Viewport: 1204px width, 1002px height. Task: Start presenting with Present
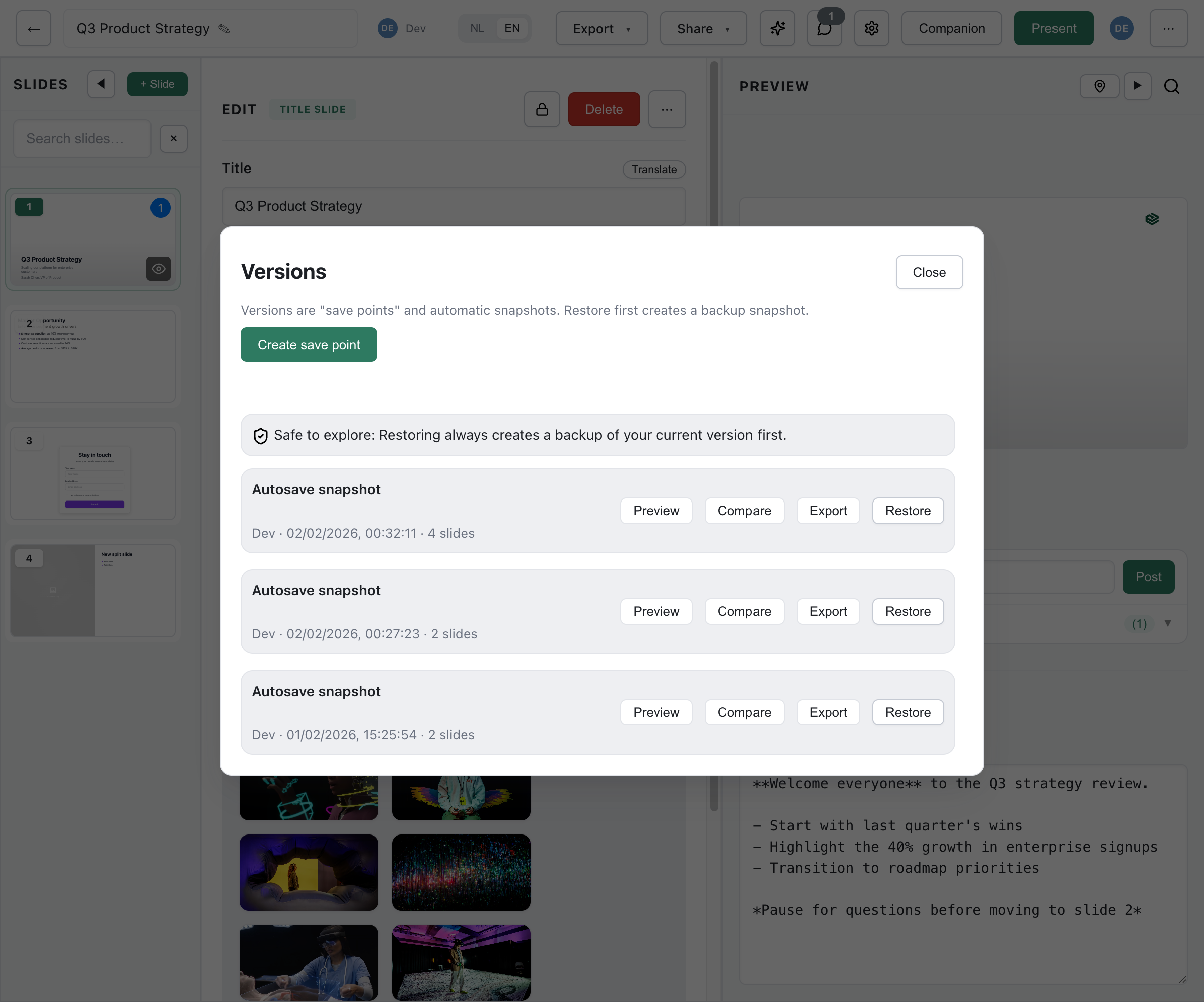pos(1053,28)
